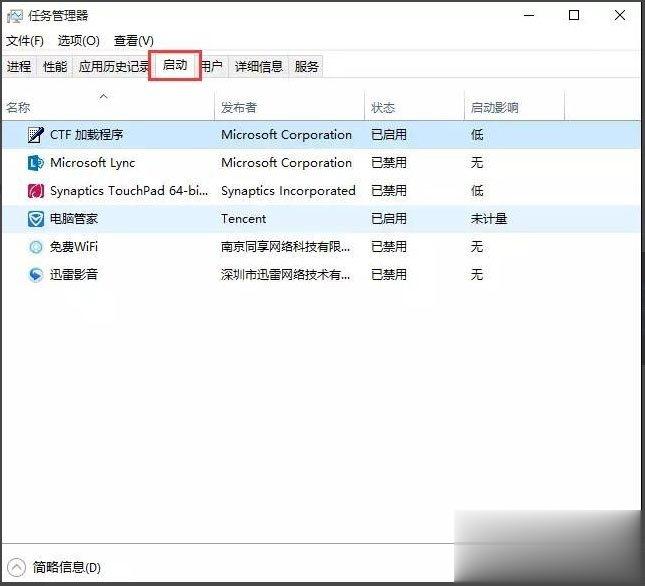The image size is (645, 586).
Task: Switch to the 应用历史记录 tab
Action: (x=112, y=66)
